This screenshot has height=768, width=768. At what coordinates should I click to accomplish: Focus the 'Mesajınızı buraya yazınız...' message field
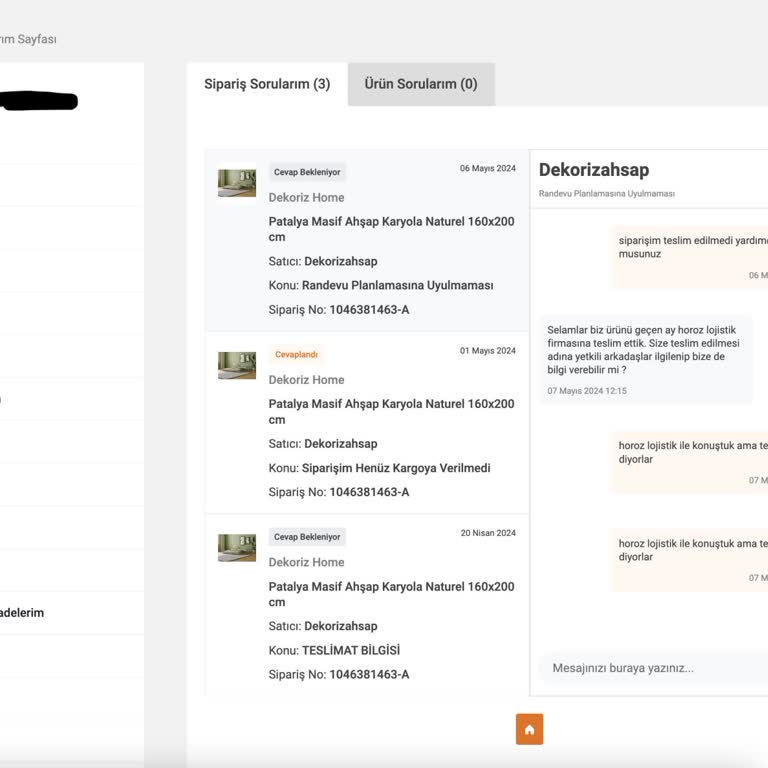tap(650, 668)
